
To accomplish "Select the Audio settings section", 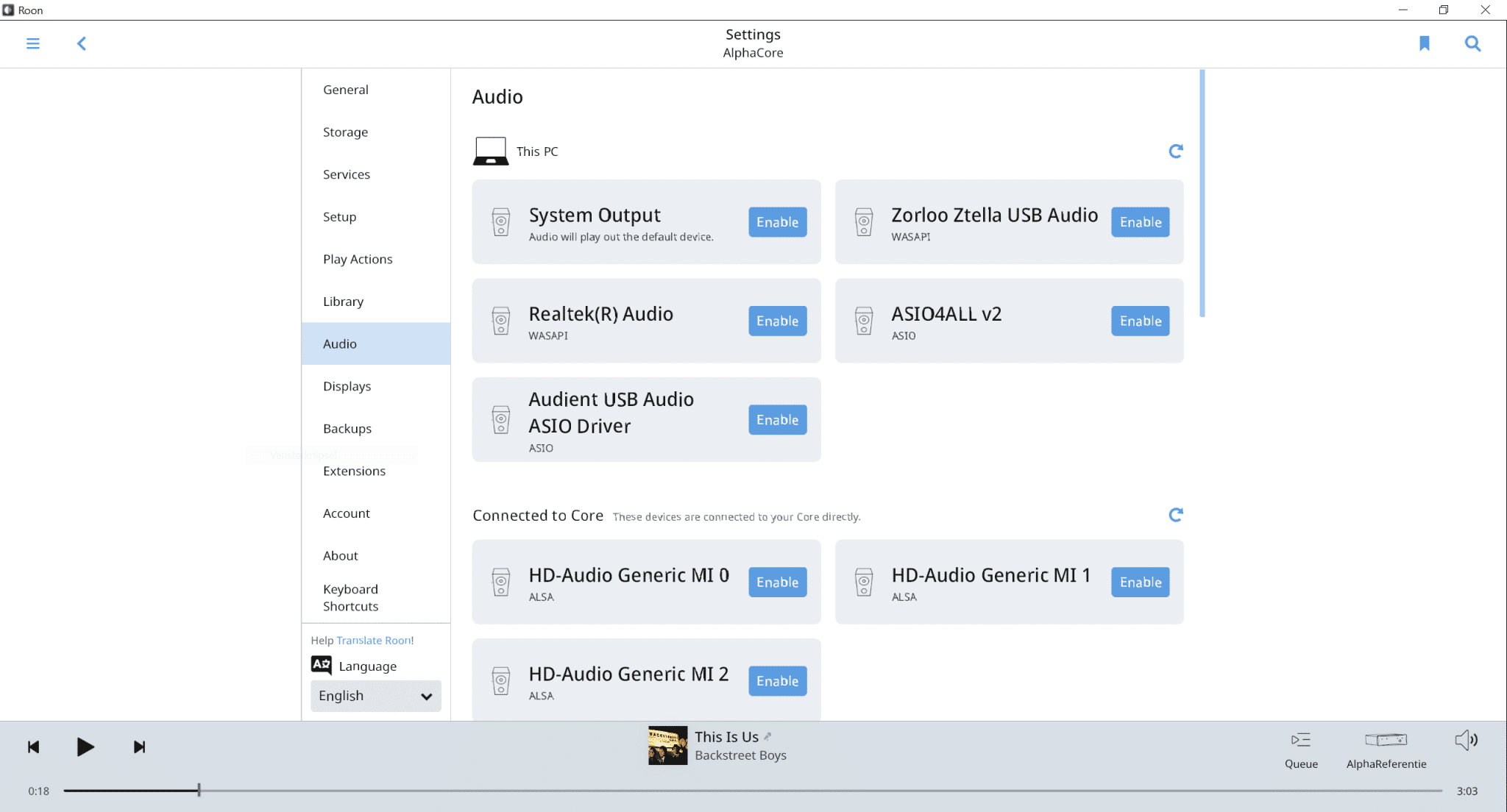I will click(376, 343).
